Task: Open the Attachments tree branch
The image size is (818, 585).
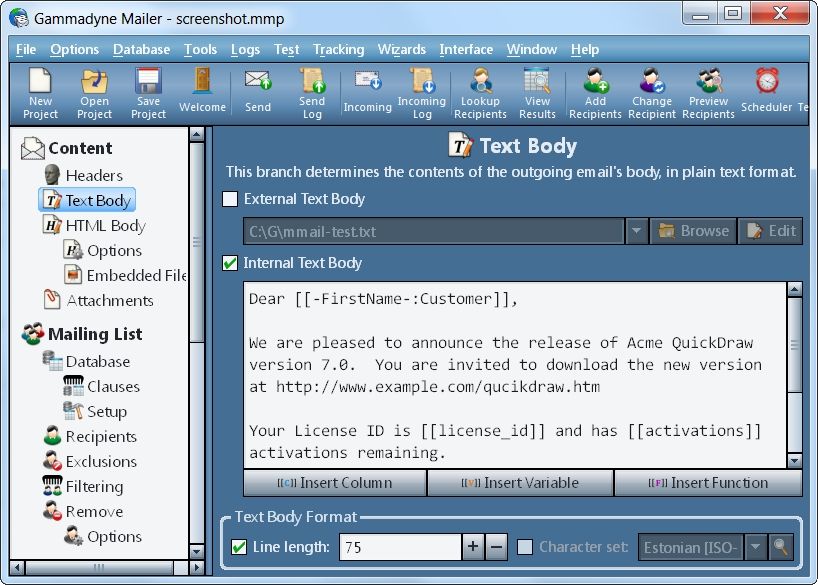Action: (x=99, y=300)
